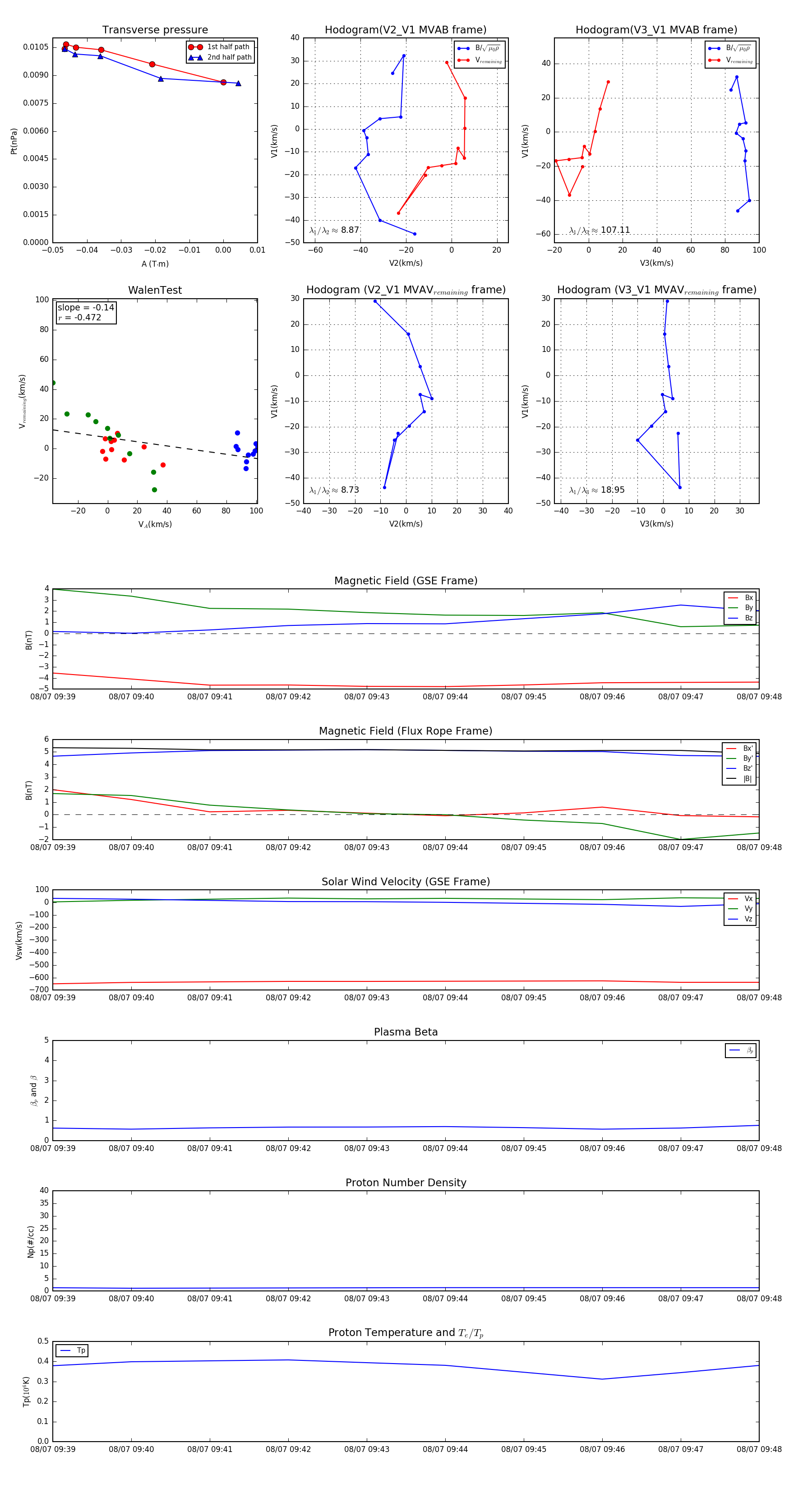
Task: Select the 'Bx' legend entry in GSE panel
Action: 740,598
